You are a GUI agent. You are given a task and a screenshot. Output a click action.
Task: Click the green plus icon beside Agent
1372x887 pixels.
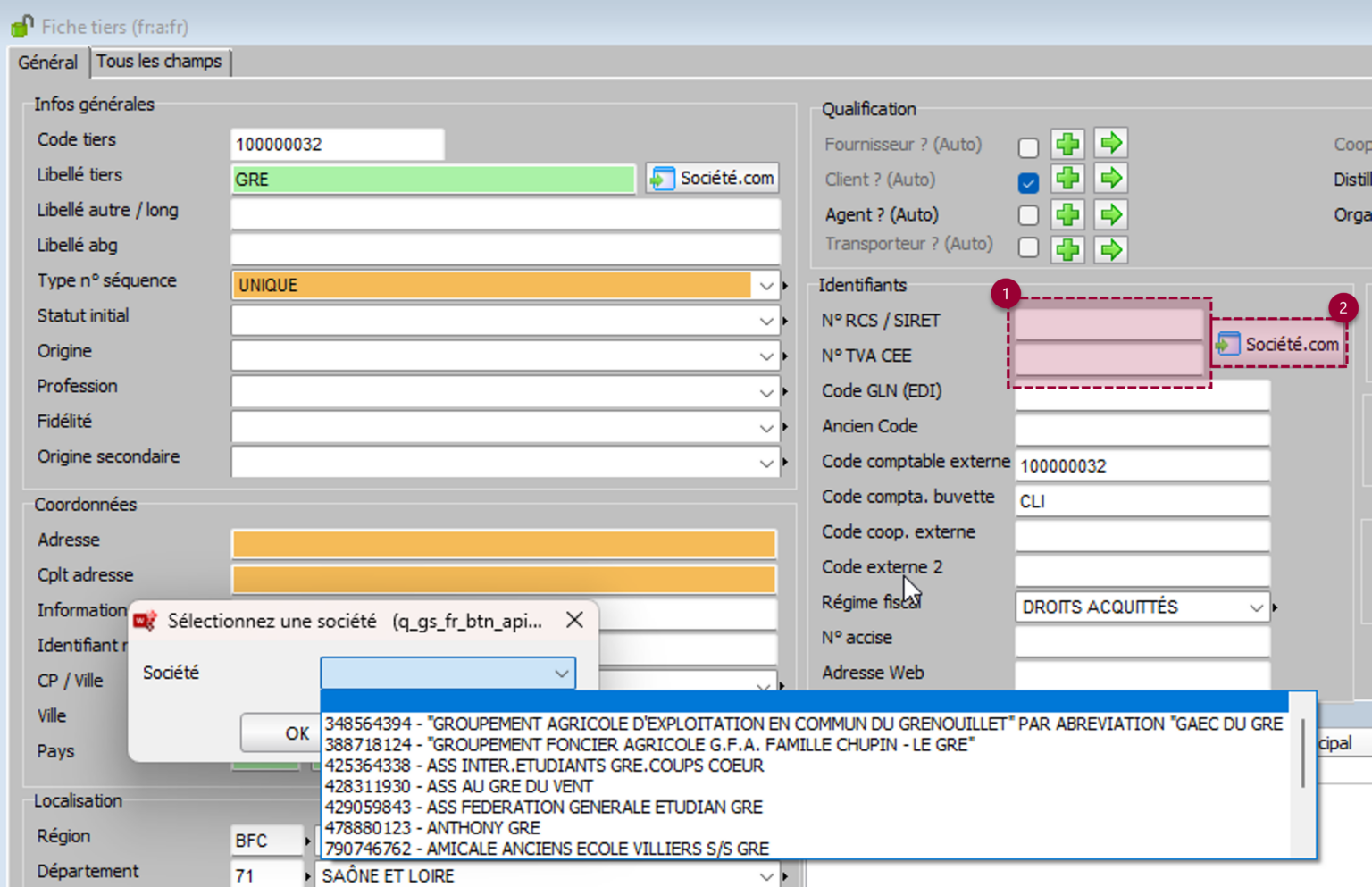1067,214
